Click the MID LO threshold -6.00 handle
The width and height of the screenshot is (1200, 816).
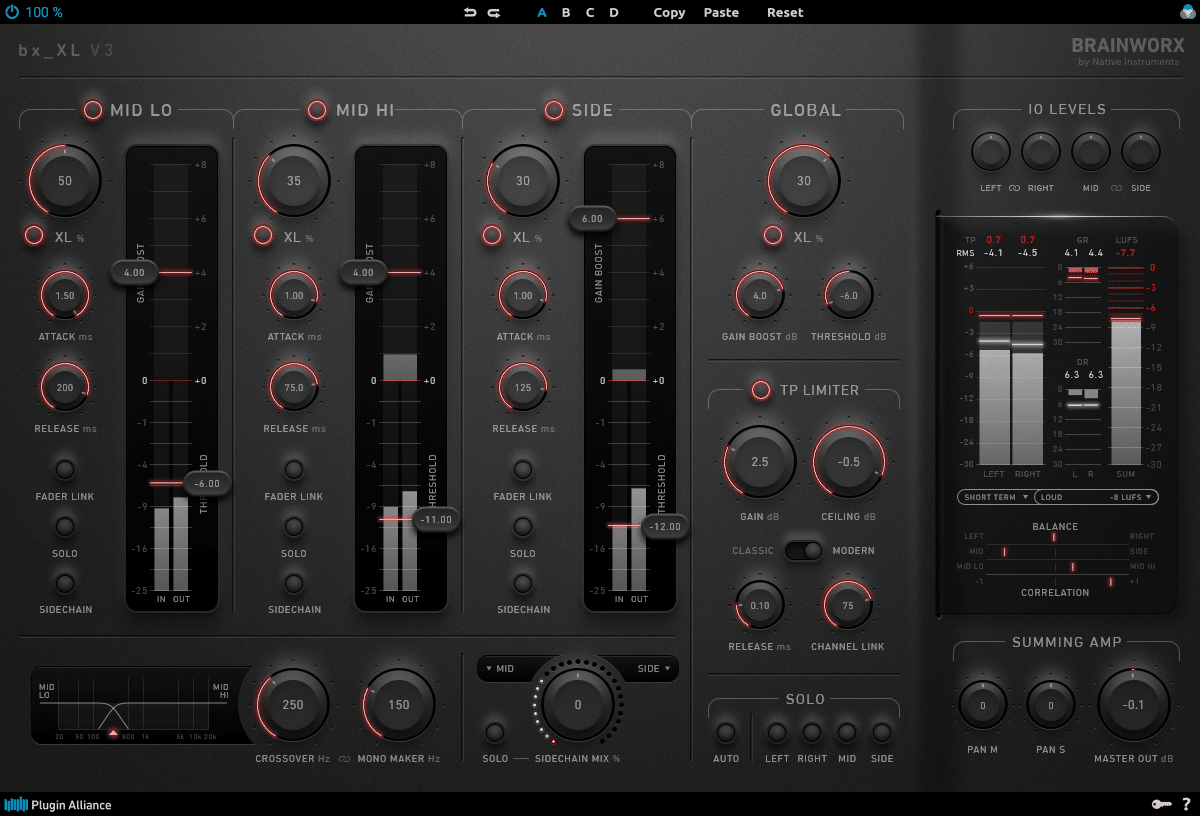[208, 482]
